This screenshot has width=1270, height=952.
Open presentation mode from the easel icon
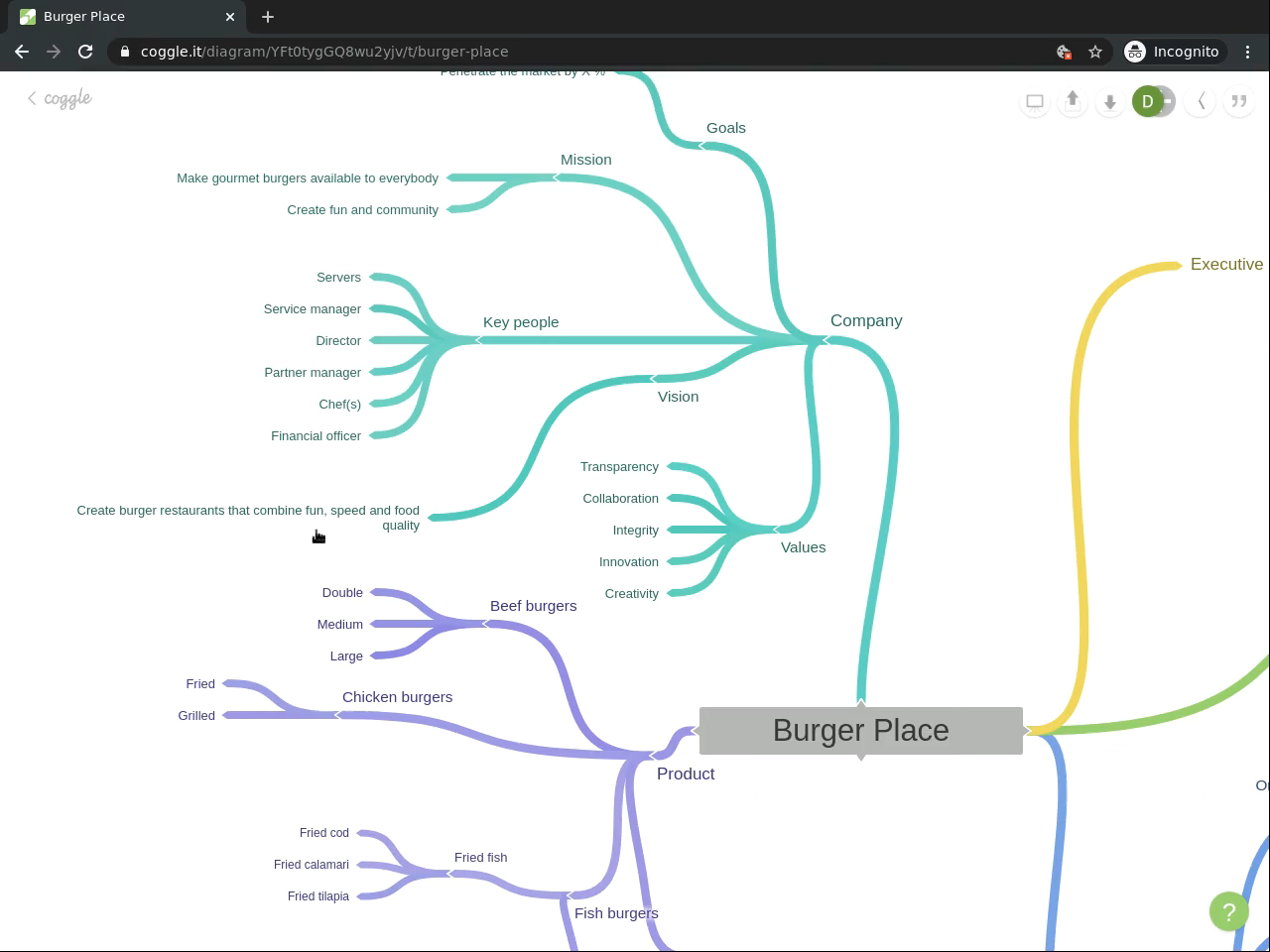1035,101
